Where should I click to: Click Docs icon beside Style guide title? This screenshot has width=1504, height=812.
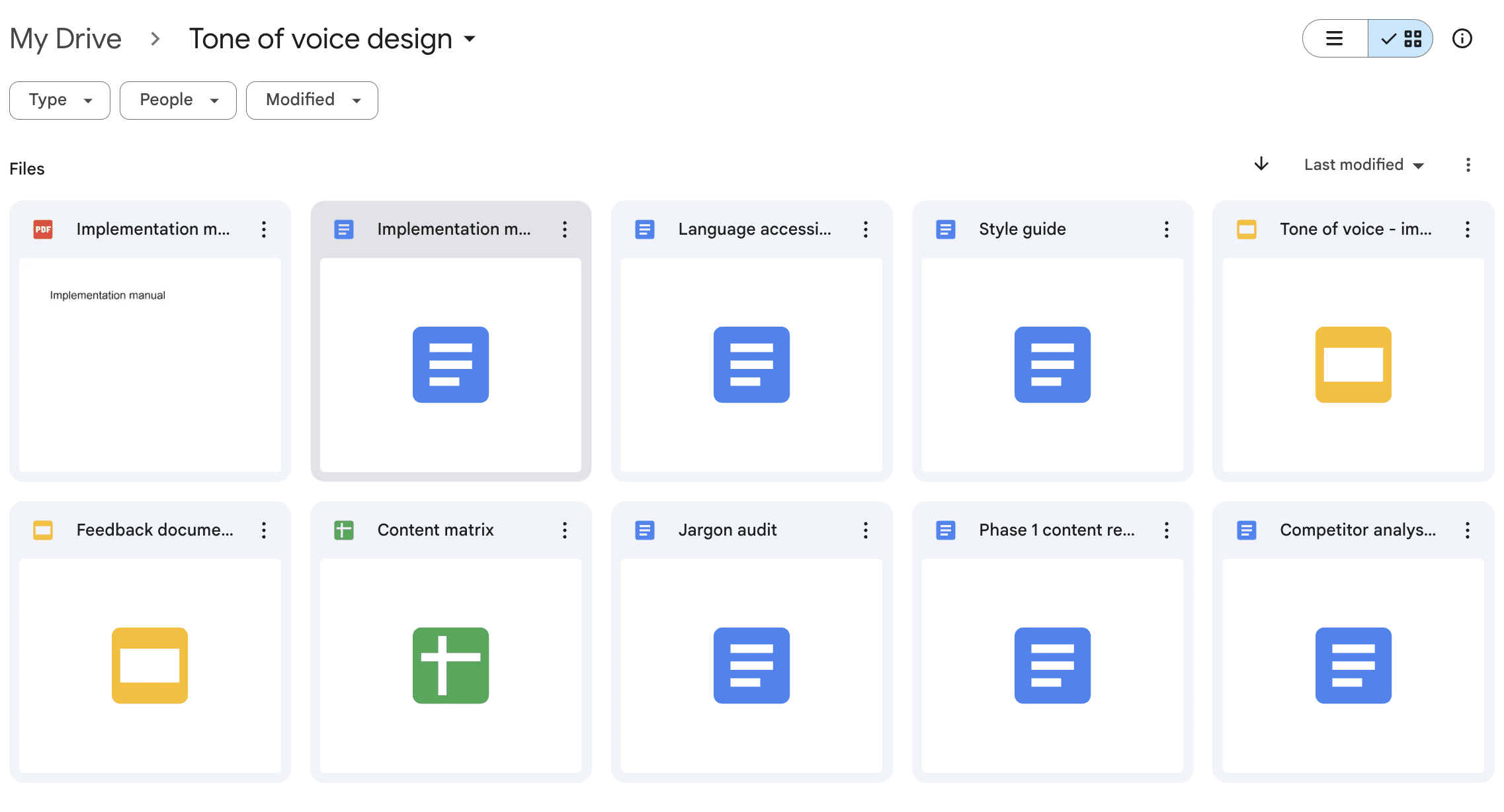[946, 229]
